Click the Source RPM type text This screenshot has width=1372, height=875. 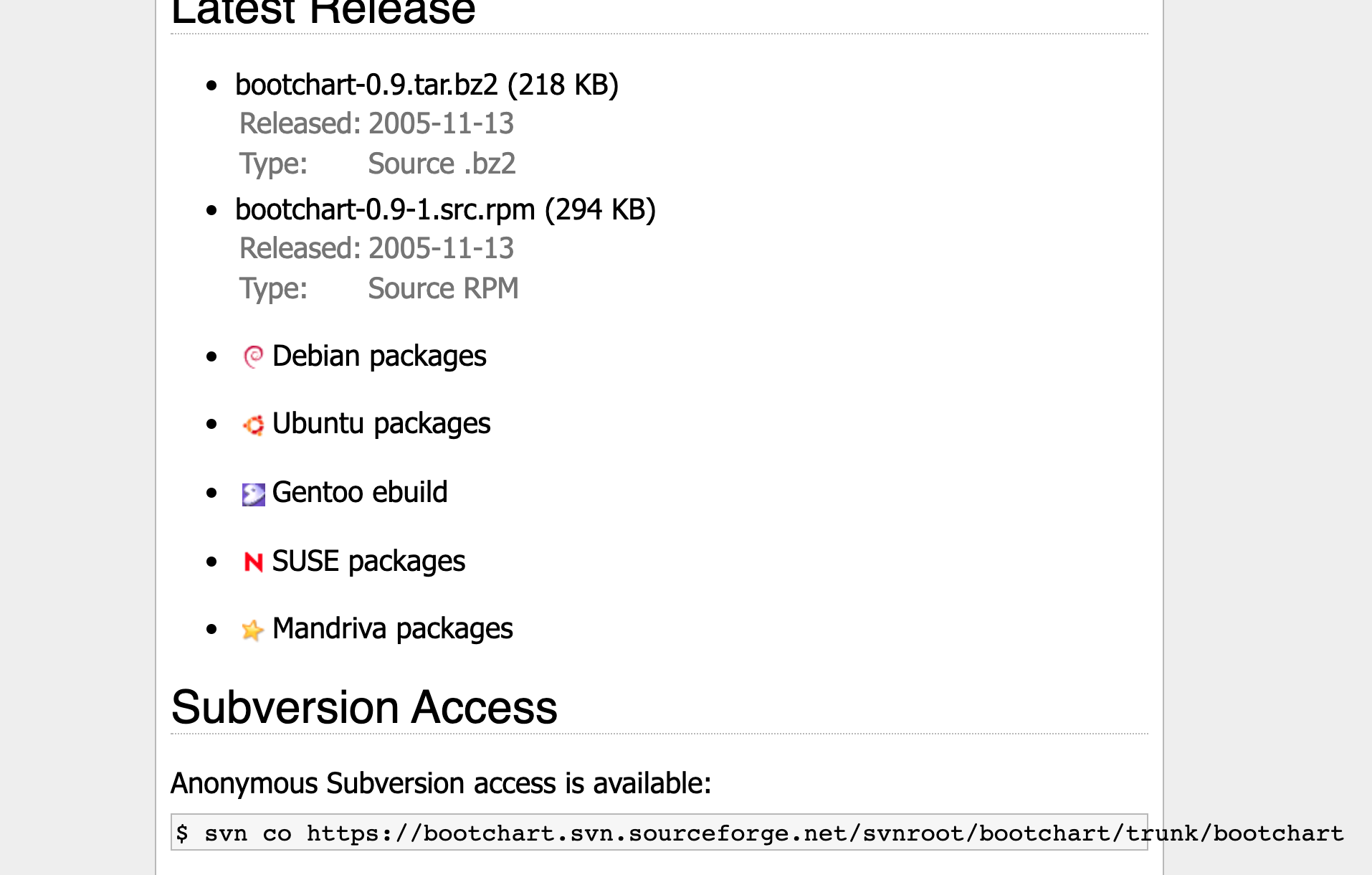(443, 289)
